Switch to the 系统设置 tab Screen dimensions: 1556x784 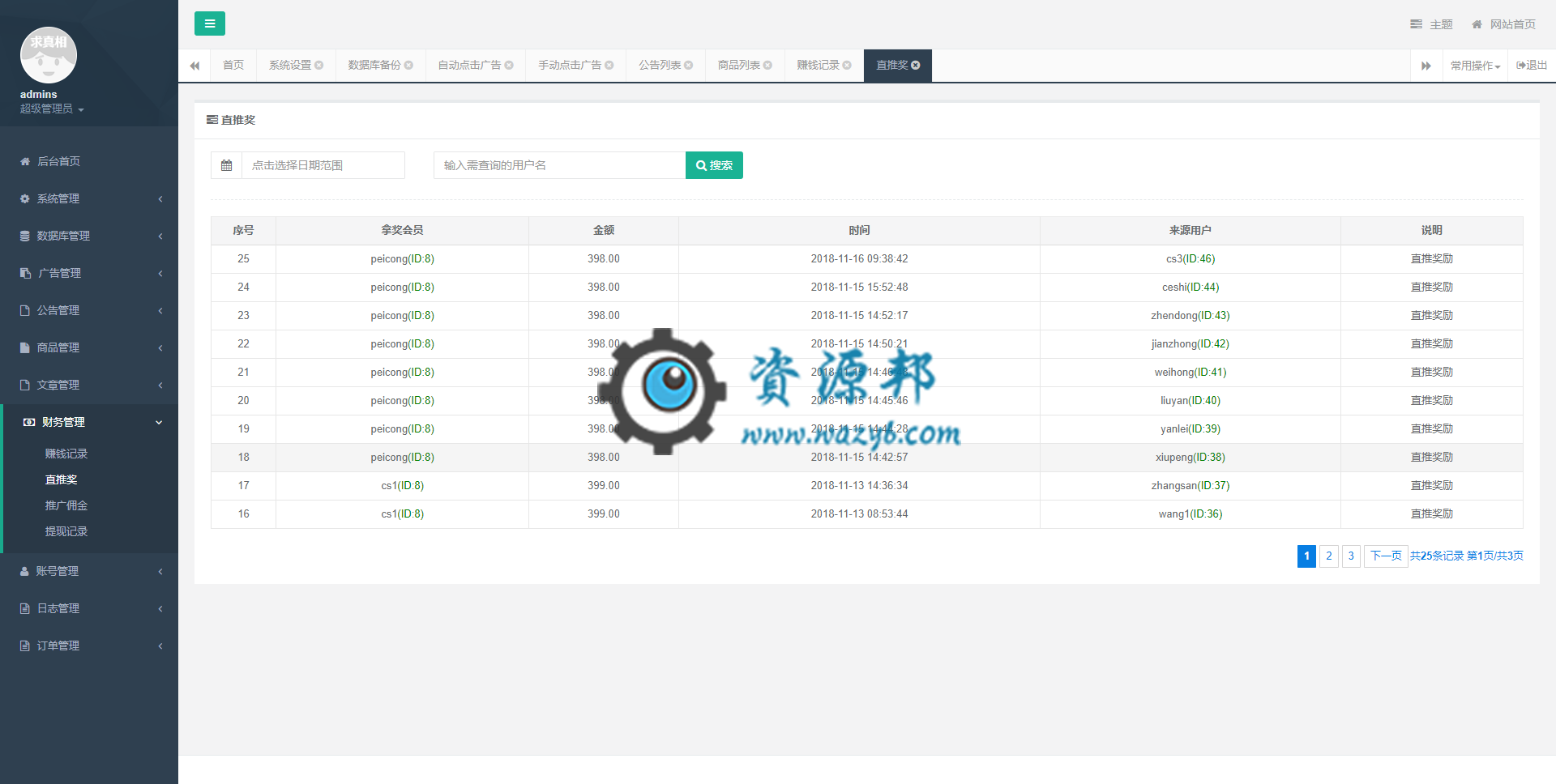(x=290, y=65)
